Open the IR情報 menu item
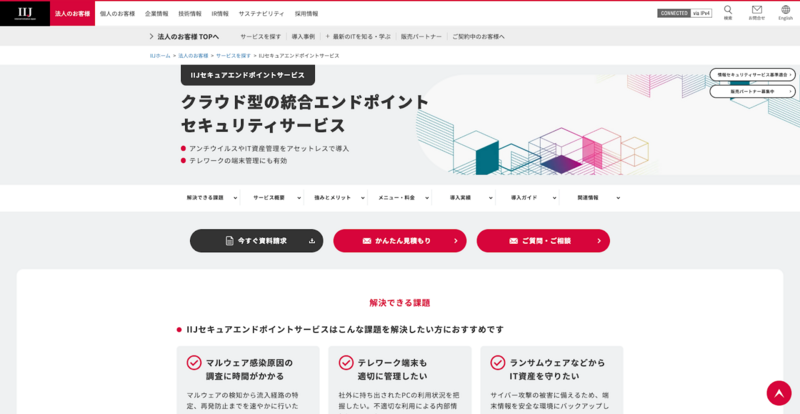Screen dimensions: 800x414 point(220,14)
